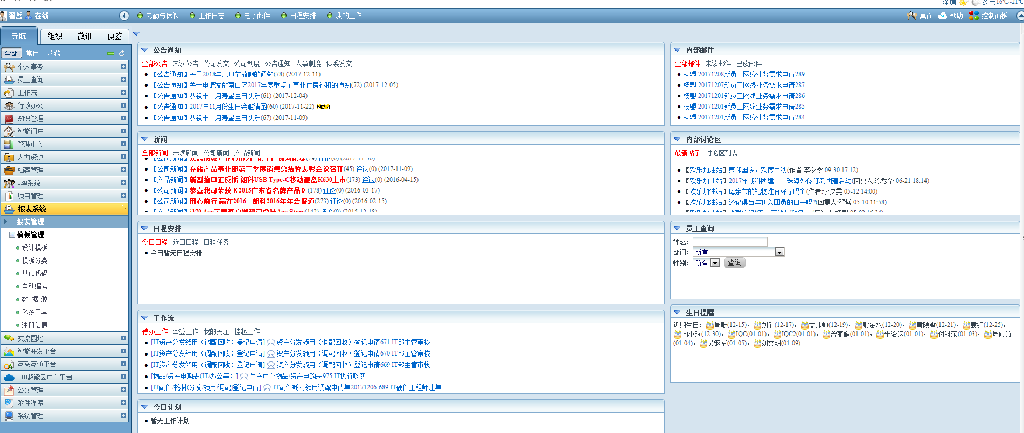
Task: Collapse the 生日提醒 panel
Action: click(677, 312)
